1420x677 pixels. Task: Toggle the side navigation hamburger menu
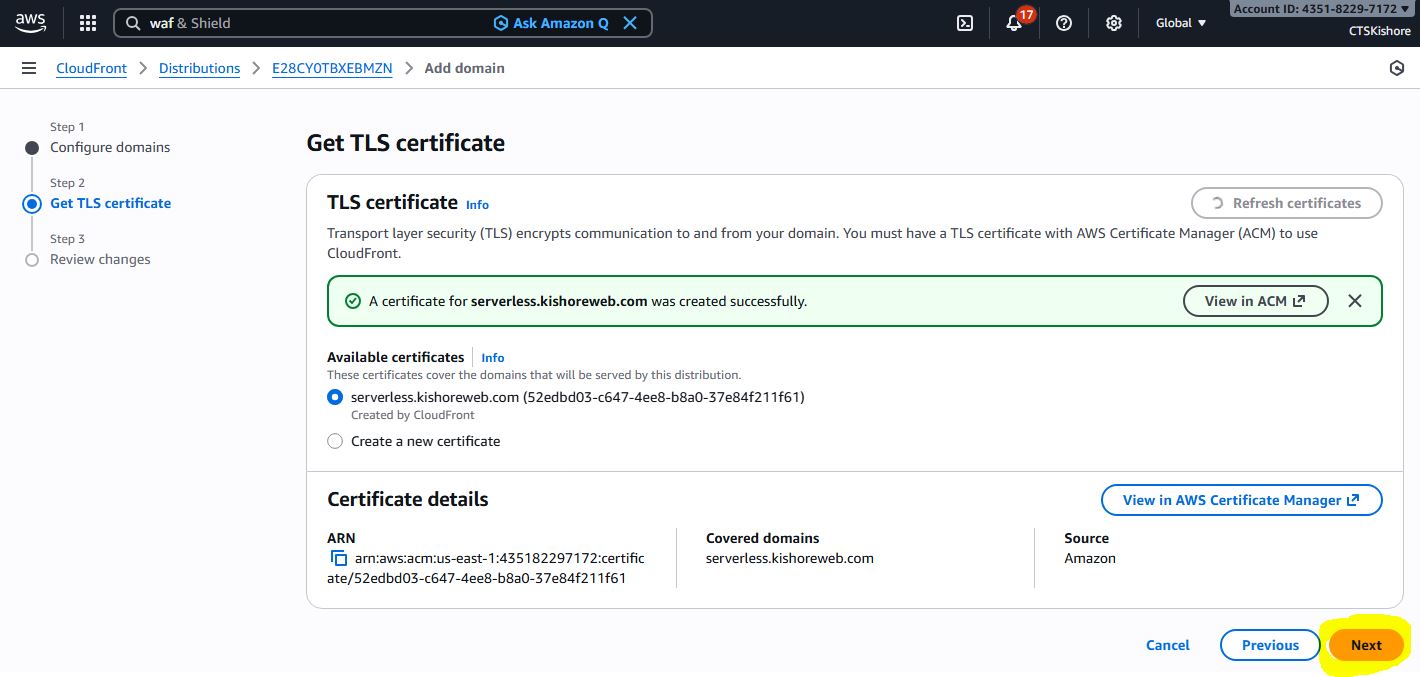[x=29, y=68]
